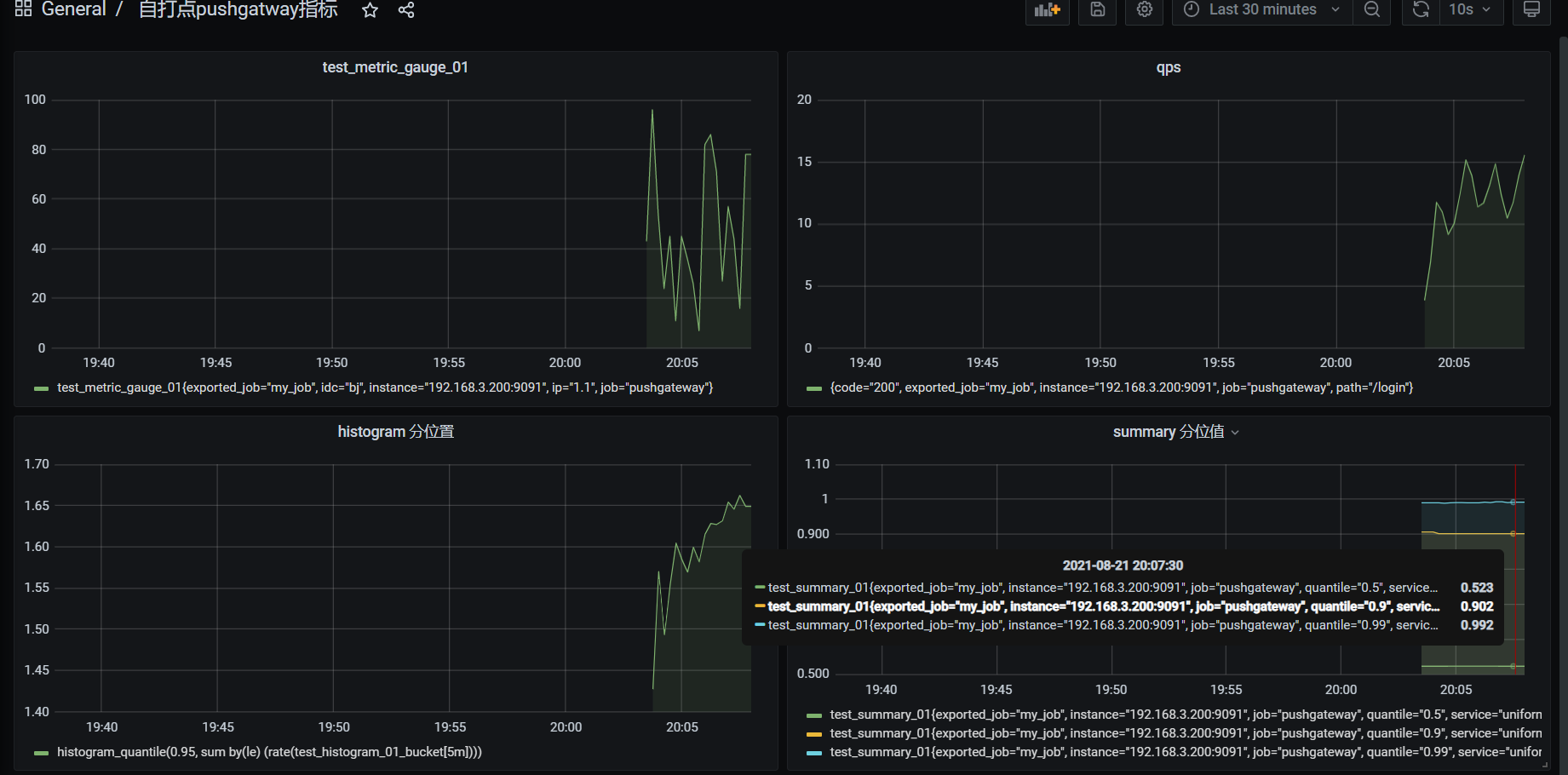1568x775 pixels.
Task: Toggle legend series quantile="0.99" in summary panel
Action: click(1186, 752)
